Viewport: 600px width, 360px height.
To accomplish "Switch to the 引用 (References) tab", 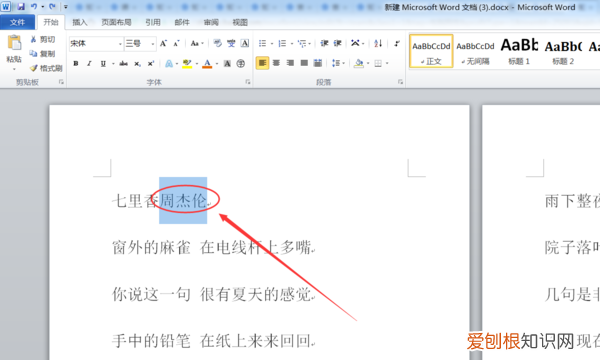I will tap(153, 22).
